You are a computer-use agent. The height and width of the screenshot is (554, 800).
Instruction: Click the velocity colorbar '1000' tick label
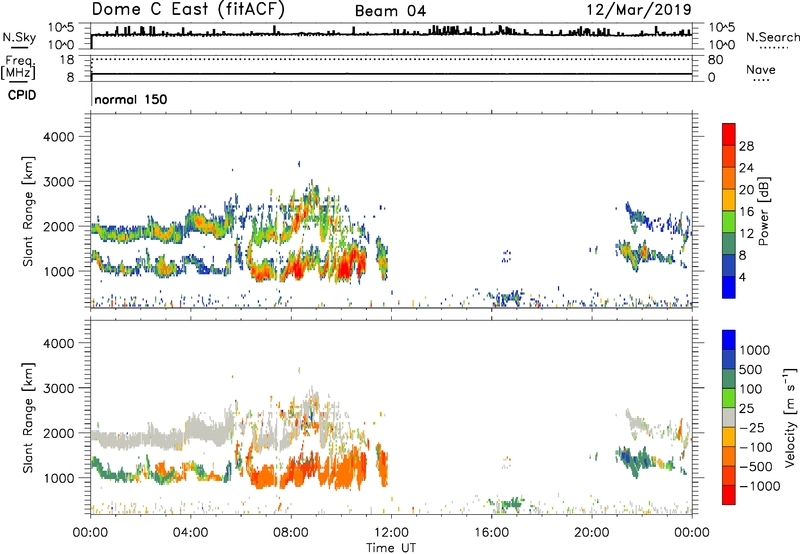(x=755, y=350)
